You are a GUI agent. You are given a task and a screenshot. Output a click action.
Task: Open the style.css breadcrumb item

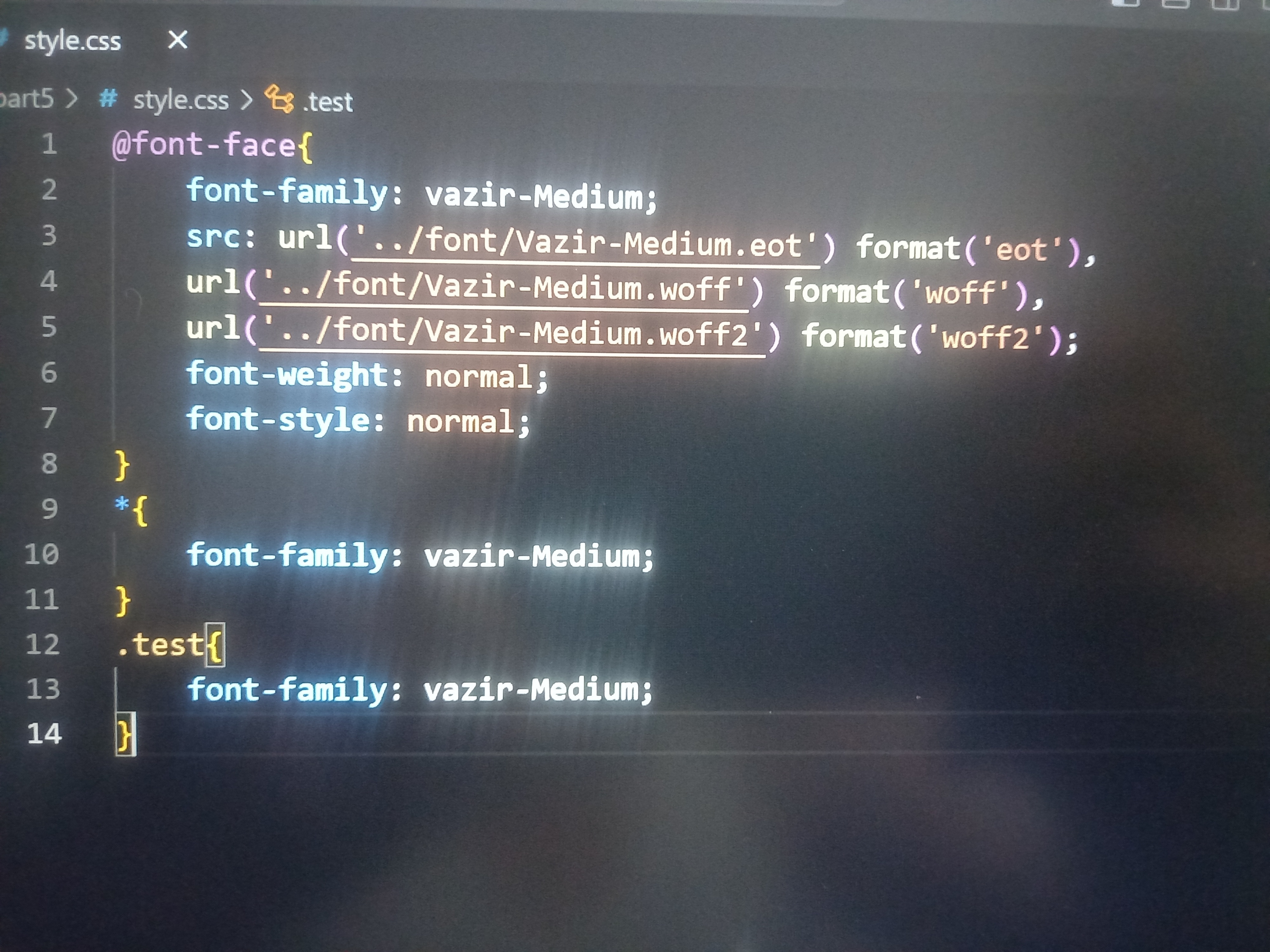pos(181,100)
